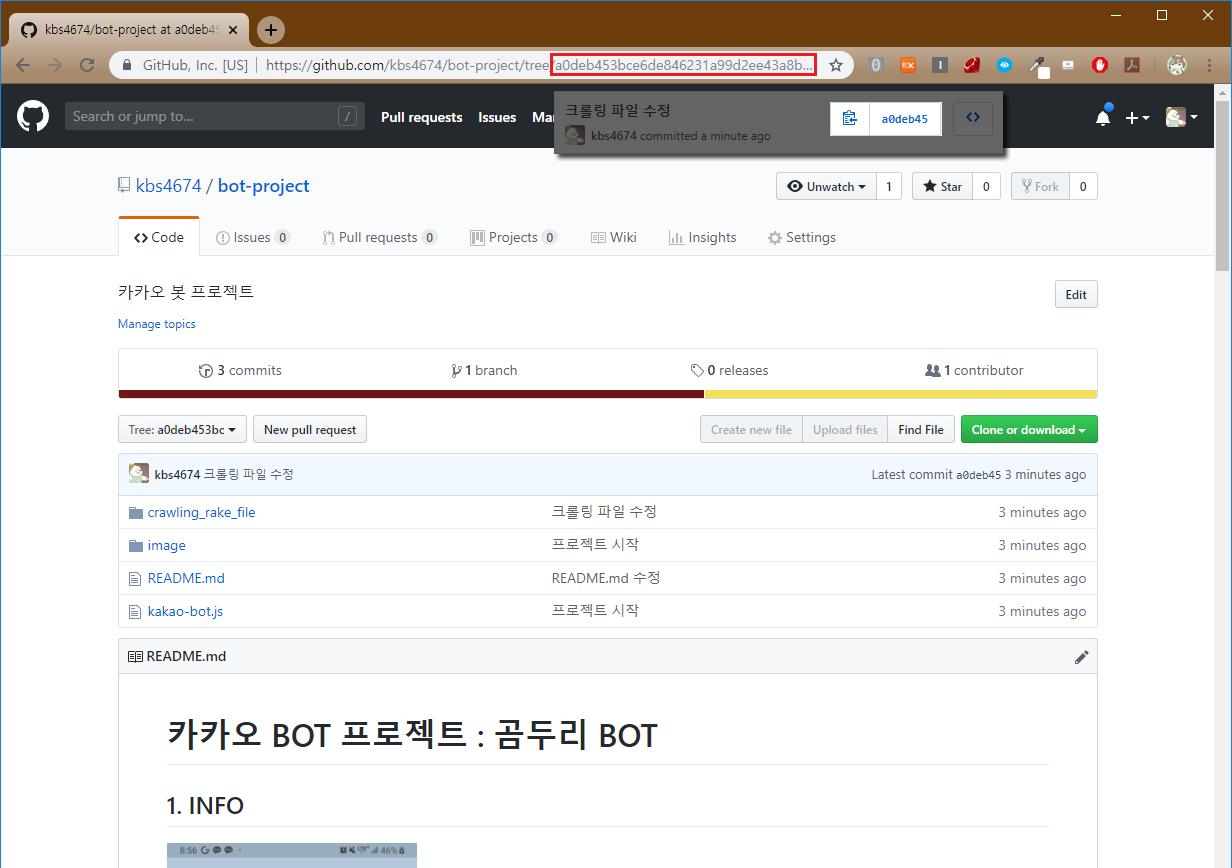Click the Edit description button

click(x=1076, y=295)
